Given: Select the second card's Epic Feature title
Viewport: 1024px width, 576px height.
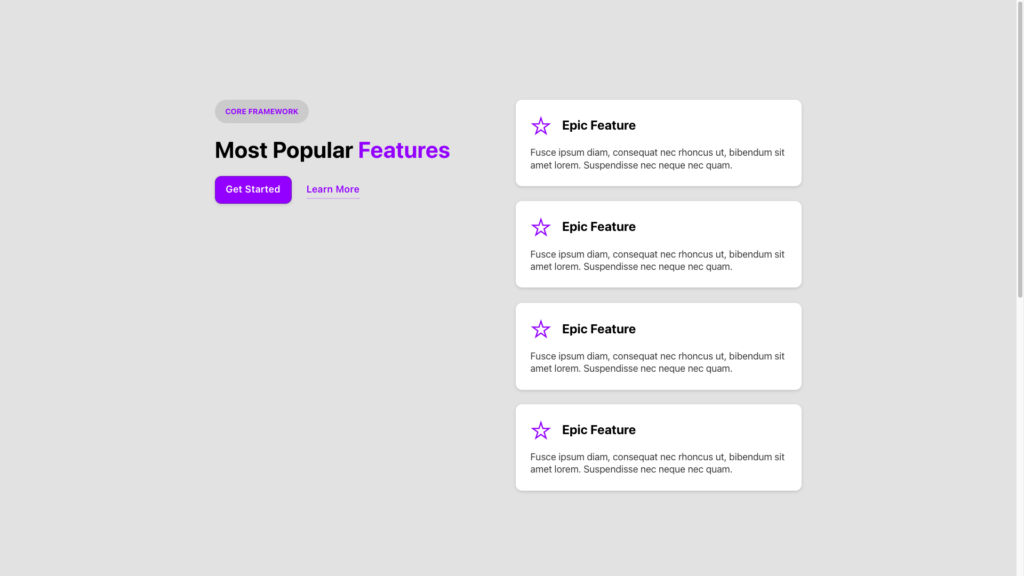Looking at the screenshot, I should pyautogui.click(x=598, y=227).
